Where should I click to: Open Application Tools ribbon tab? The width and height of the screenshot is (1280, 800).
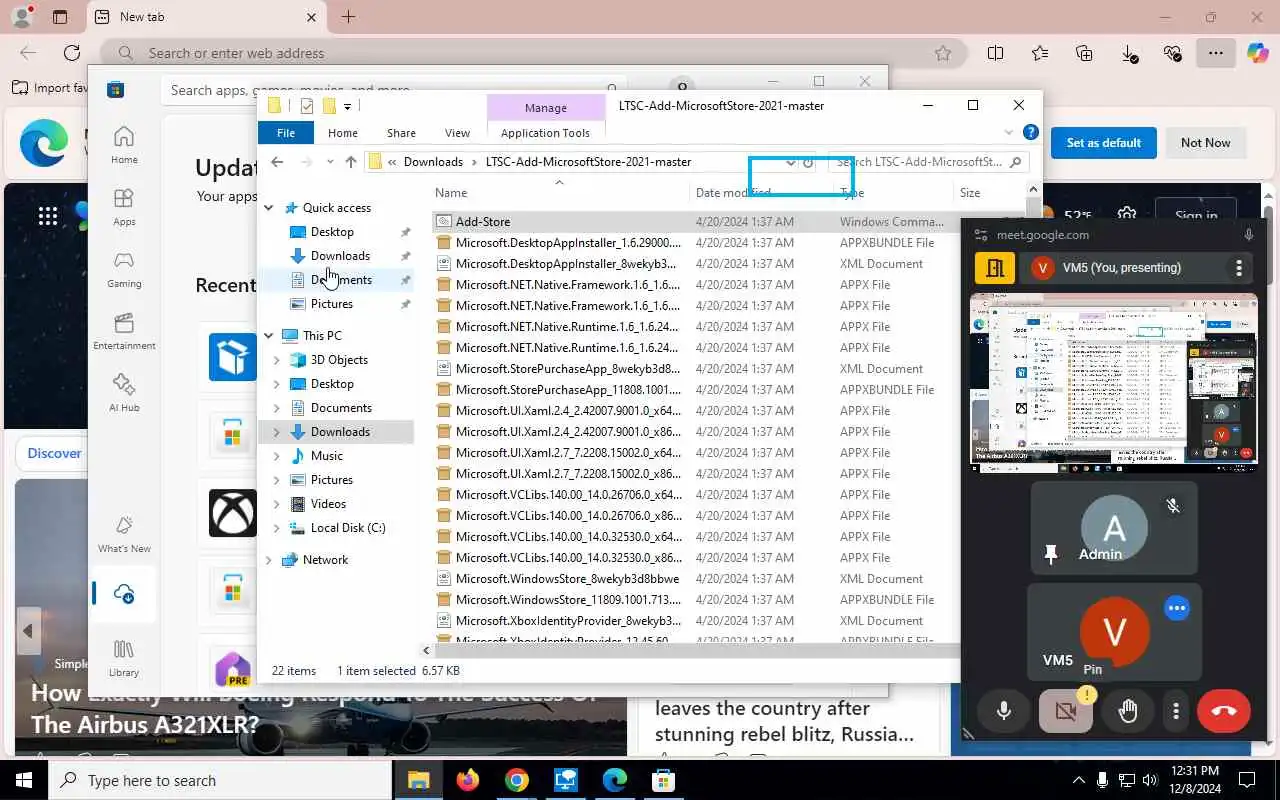tap(545, 132)
